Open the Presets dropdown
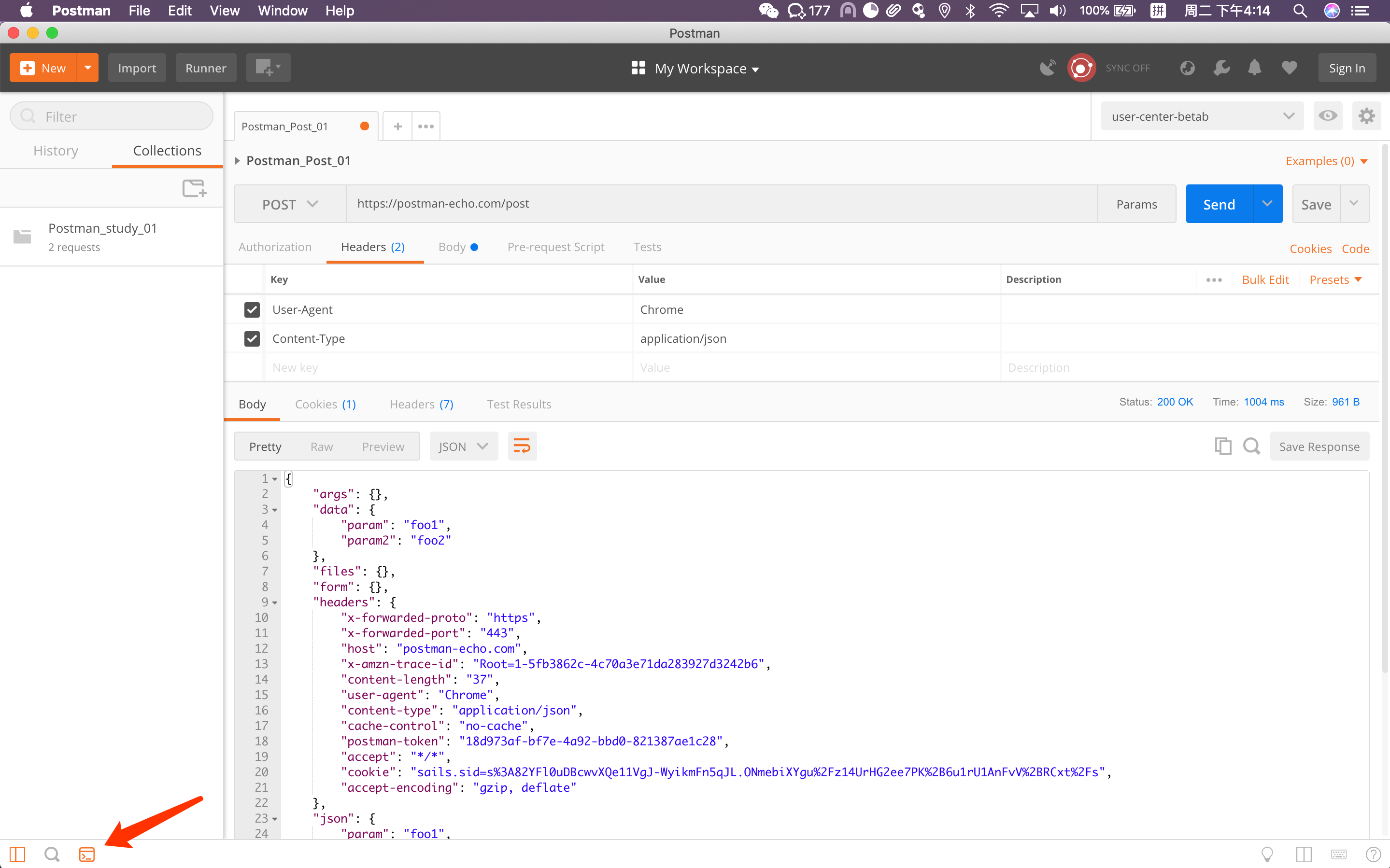This screenshot has height=868, width=1390. (1335, 280)
